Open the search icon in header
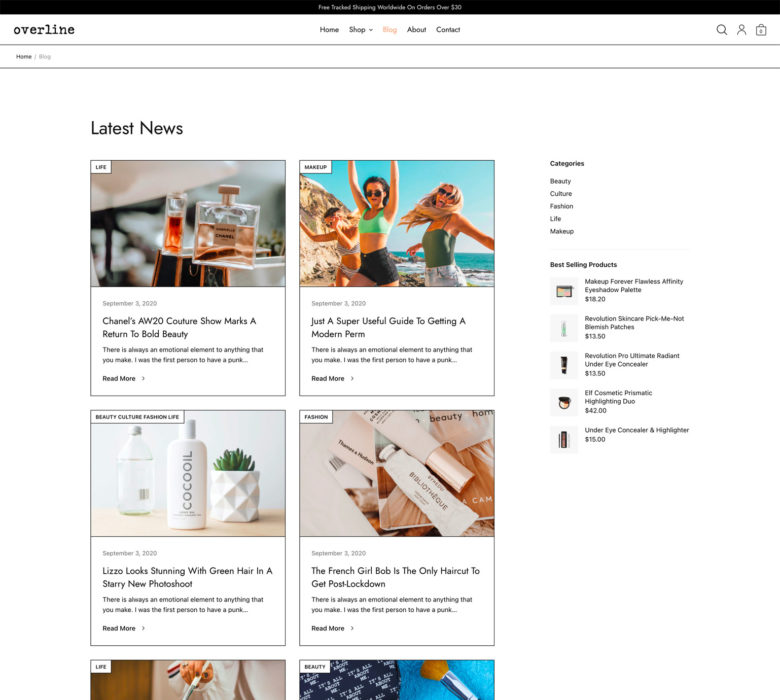 click(721, 30)
